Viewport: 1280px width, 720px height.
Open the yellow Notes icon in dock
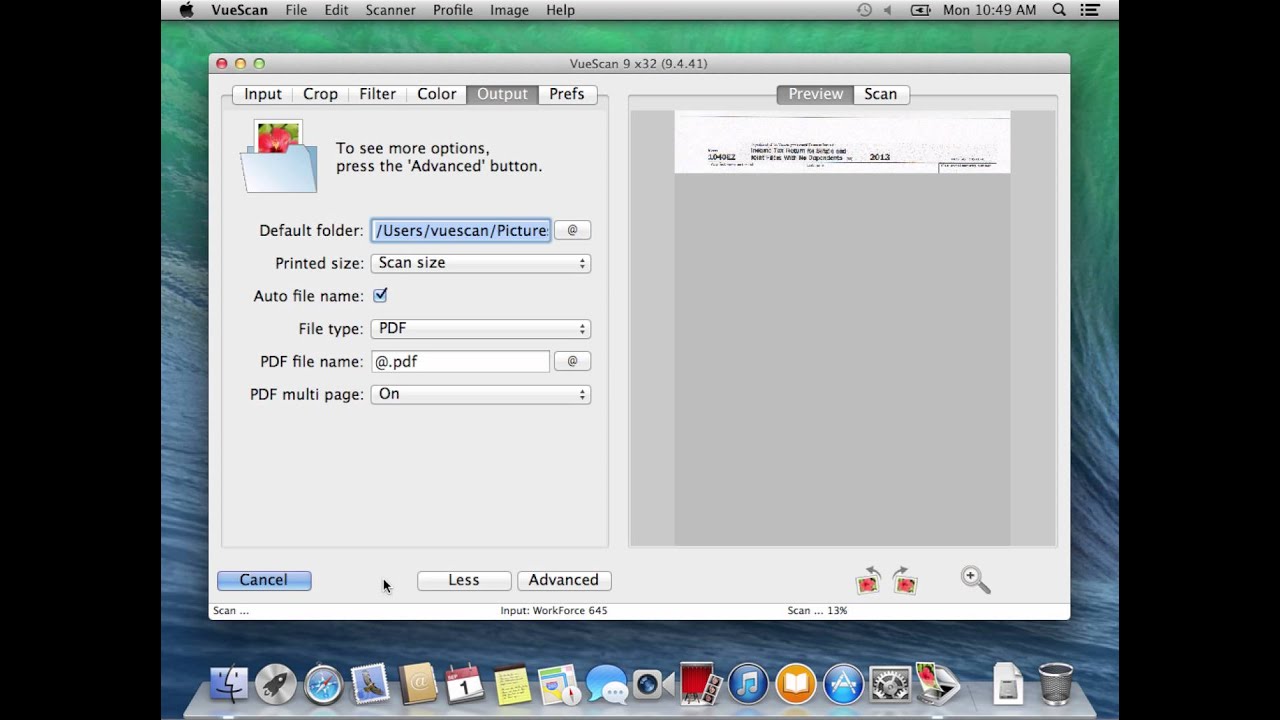coord(512,684)
